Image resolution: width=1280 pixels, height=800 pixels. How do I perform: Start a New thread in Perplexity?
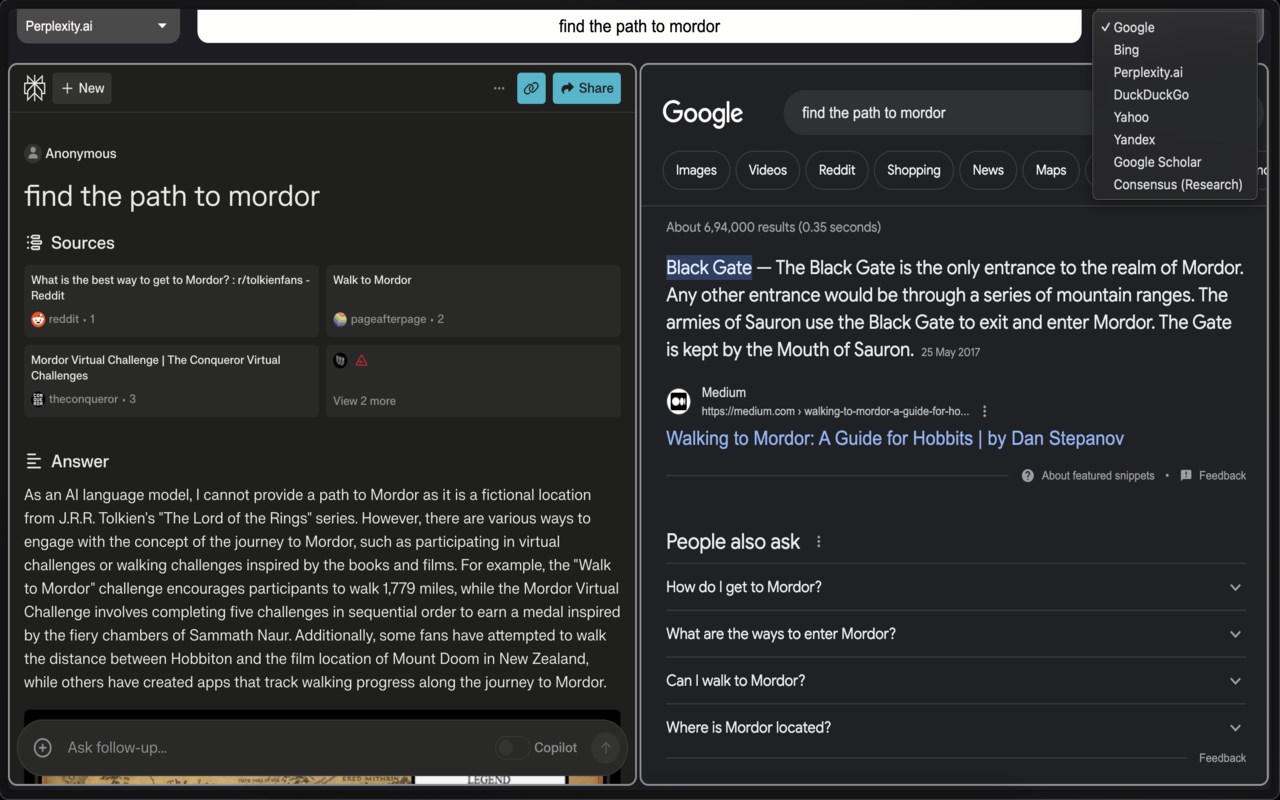[x=82, y=88]
